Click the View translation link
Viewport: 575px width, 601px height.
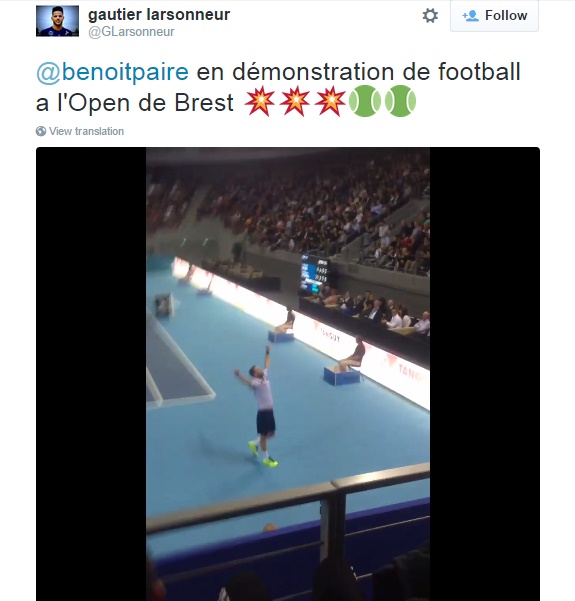[86, 131]
